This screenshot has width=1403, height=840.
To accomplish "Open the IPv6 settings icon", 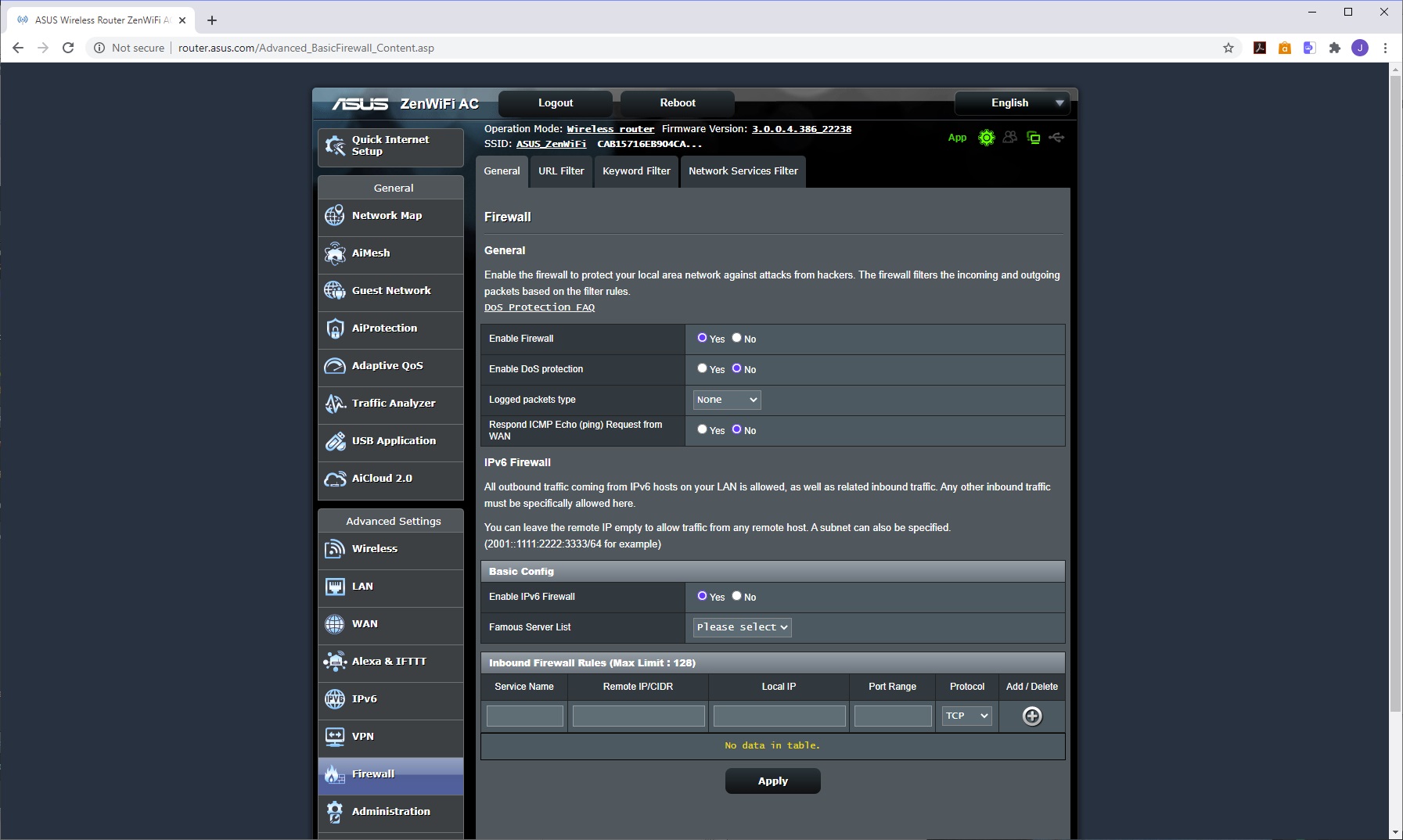I will pos(335,698).
